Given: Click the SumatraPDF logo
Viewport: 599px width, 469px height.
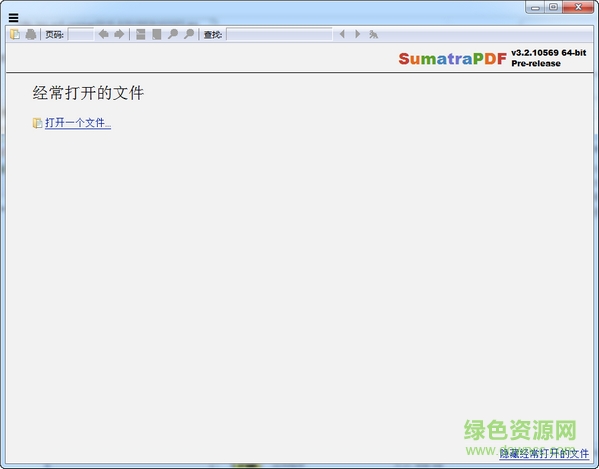Looking at the screenshot, I should tap(453, 59).
